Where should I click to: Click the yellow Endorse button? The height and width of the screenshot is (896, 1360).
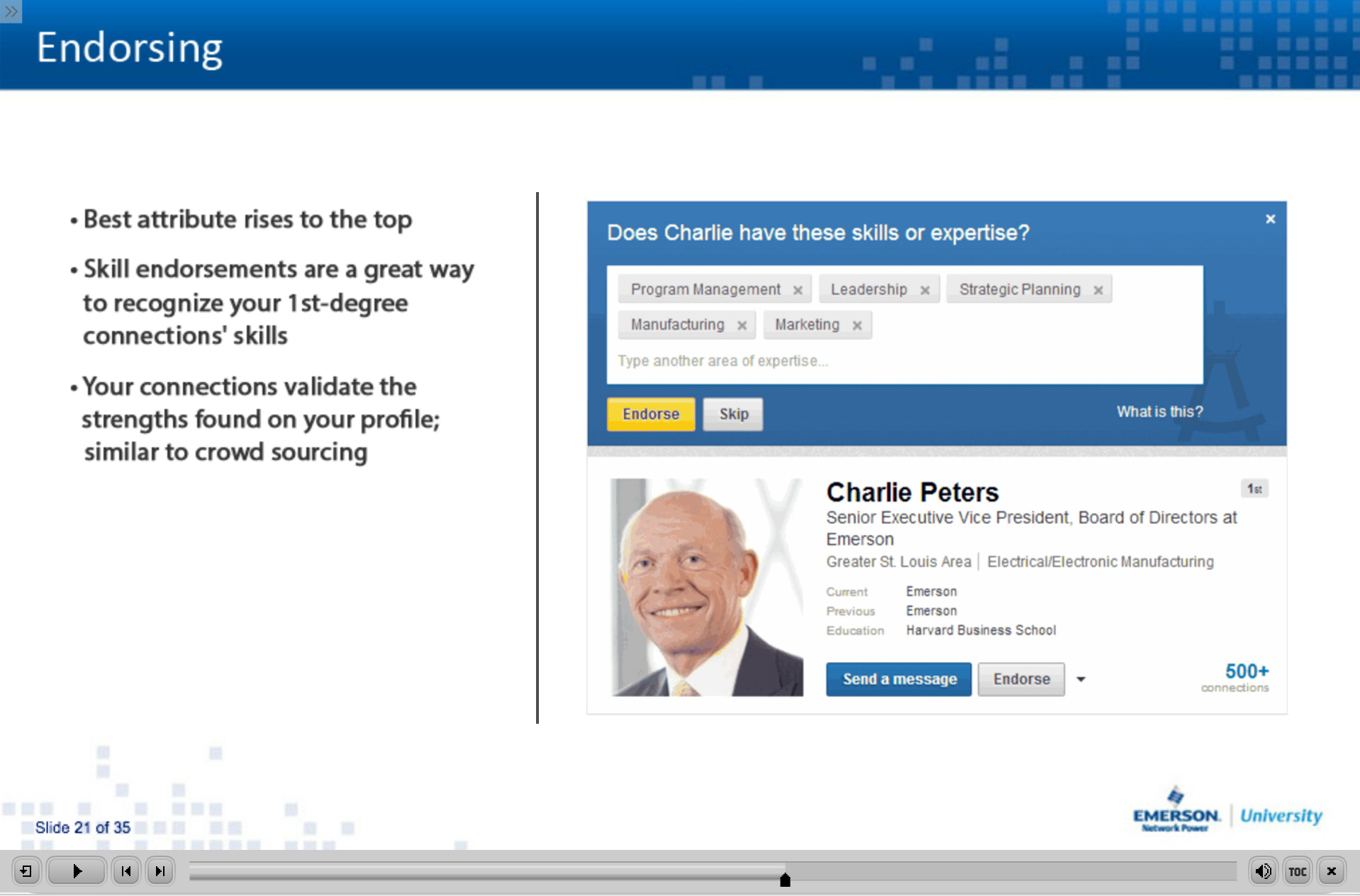click(650, 414)
